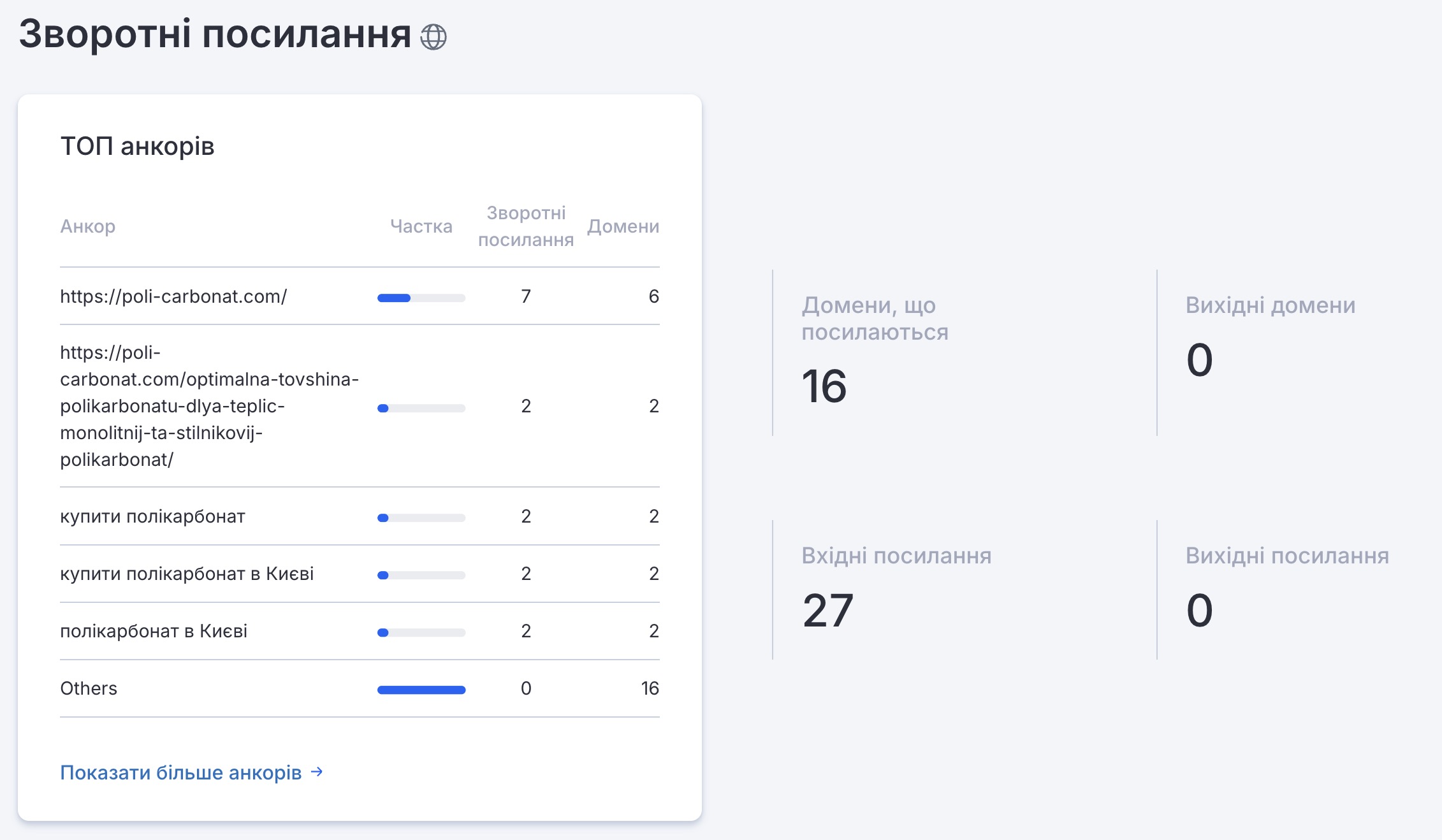Click the Домени column header
1442x840 pixels.
click(623, 226)
